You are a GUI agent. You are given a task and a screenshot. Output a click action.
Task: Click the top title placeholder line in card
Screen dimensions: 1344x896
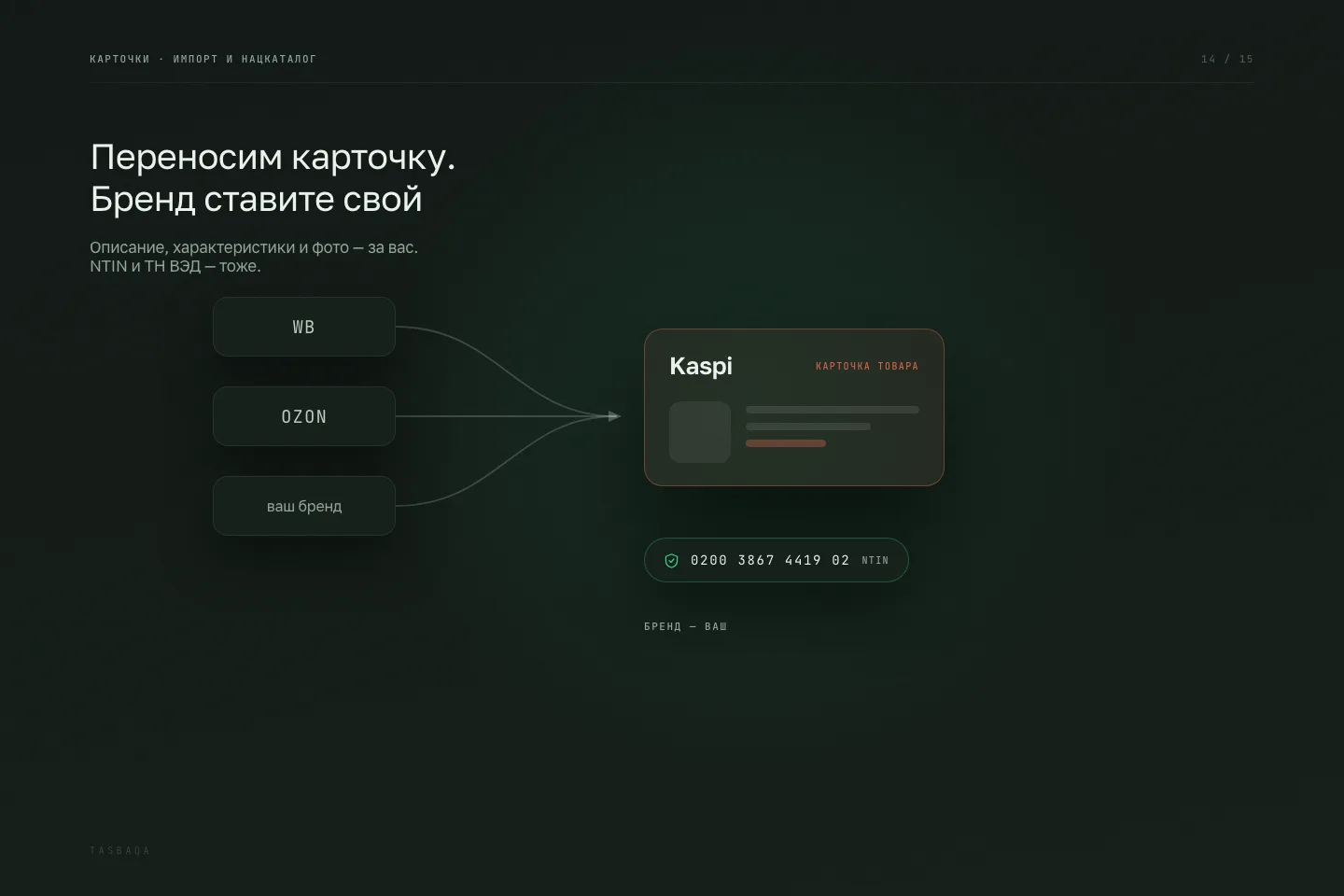click(833, 410)
